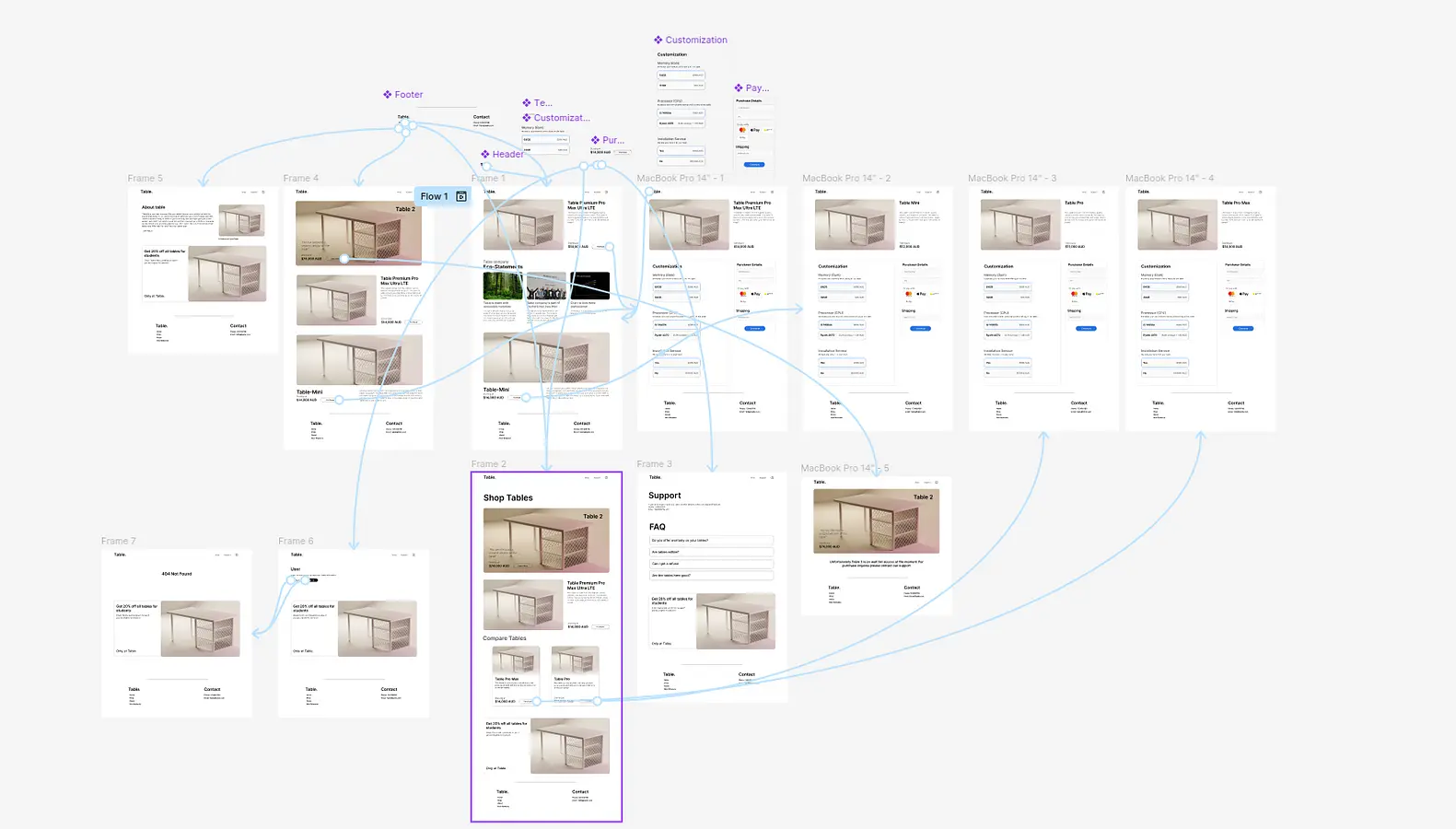Select the forest photo in Frame 1
The image size is (1456, 829).
(x=503, y=286)
